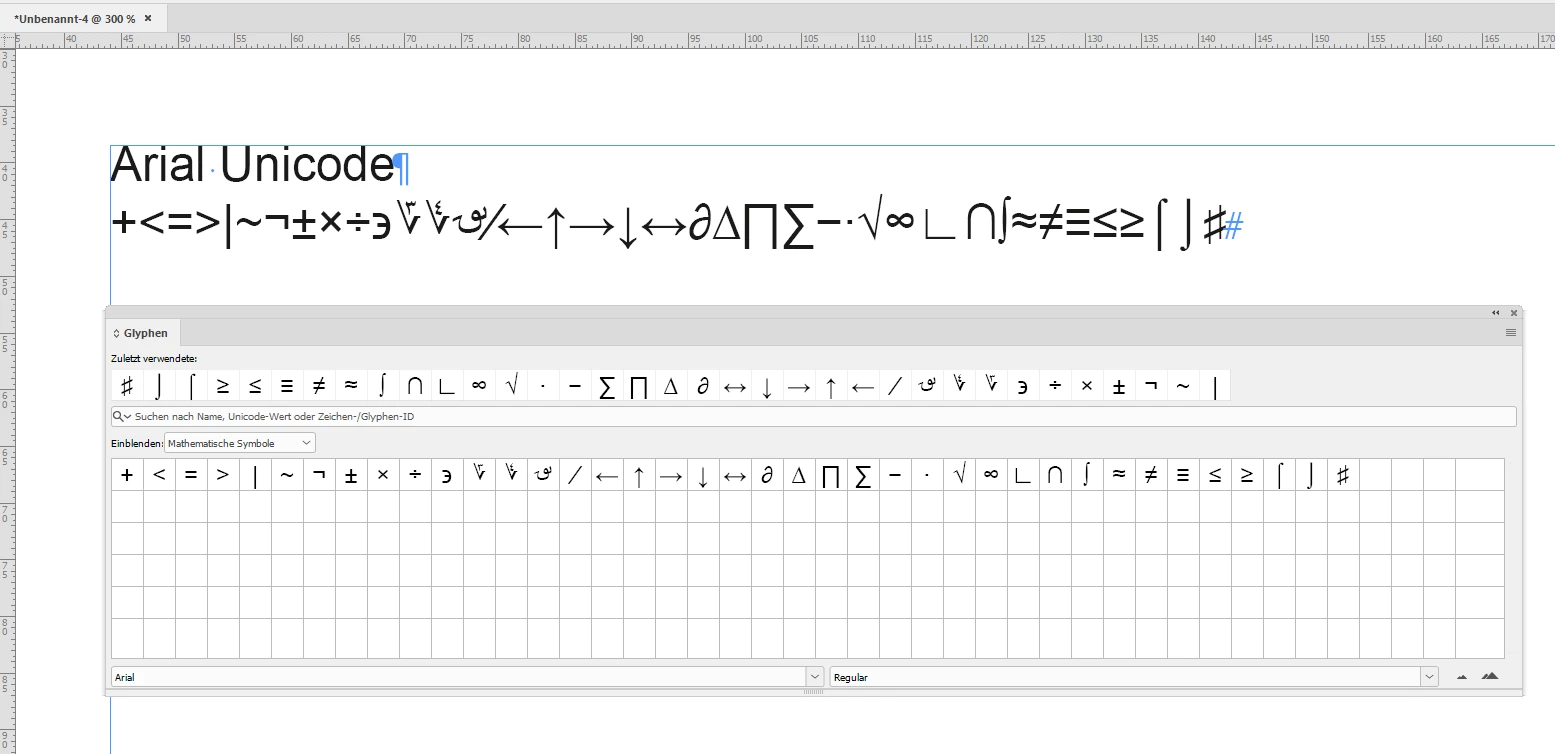Screen dimensions: 1555x754
Task: Select Delta Δ glyph in main grid
Action: click(x=799, y=475)
